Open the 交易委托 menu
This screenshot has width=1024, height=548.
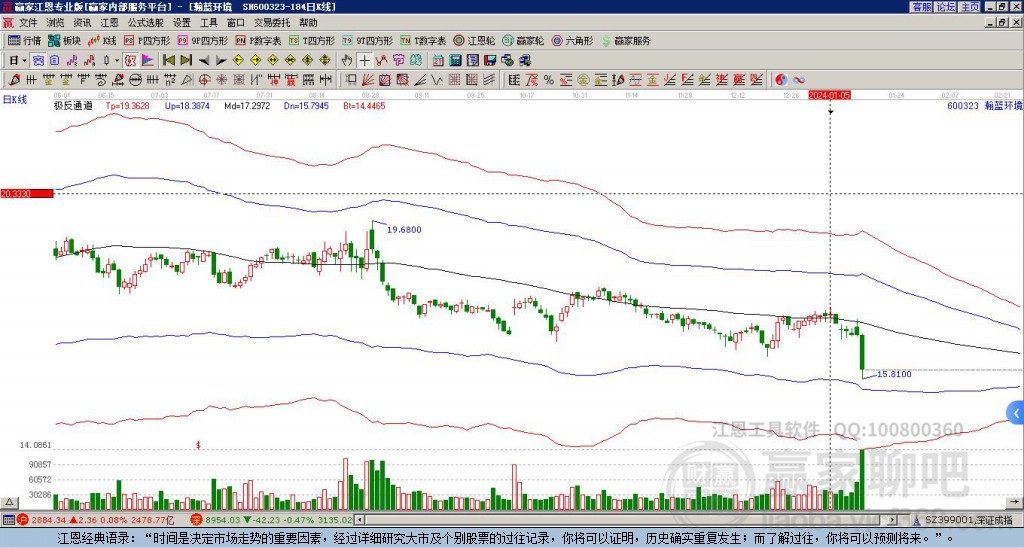(x=272, y=23)
